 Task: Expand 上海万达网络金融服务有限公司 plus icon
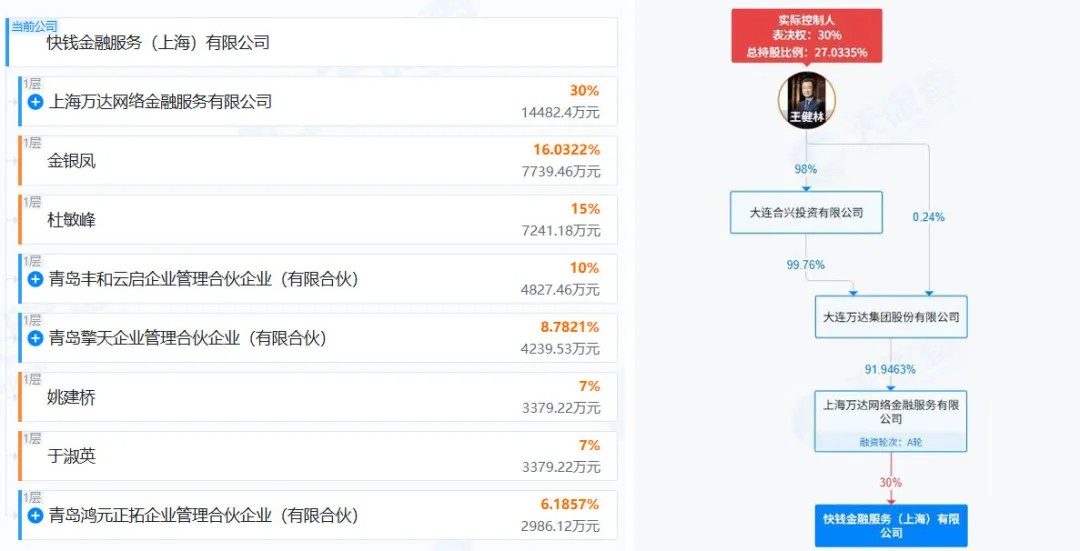point(35,102)
